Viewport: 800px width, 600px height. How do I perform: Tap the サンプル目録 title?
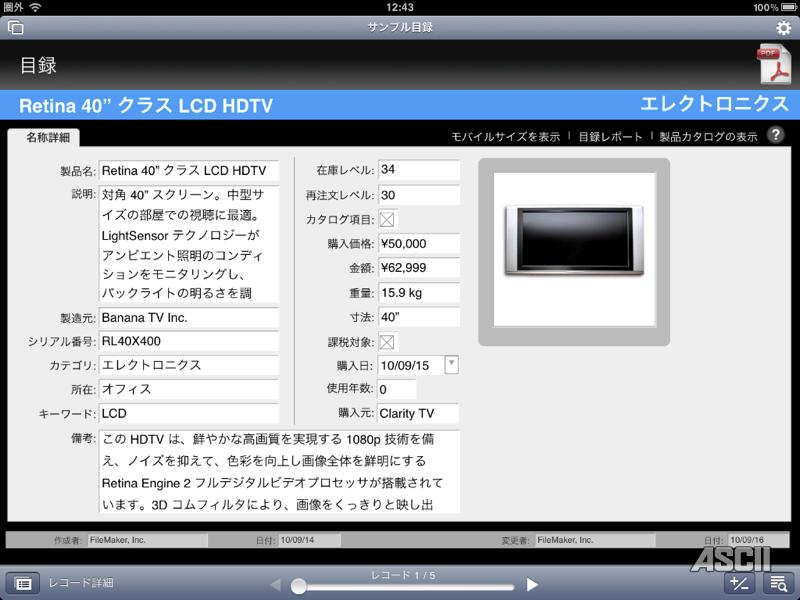coord(400,27)
